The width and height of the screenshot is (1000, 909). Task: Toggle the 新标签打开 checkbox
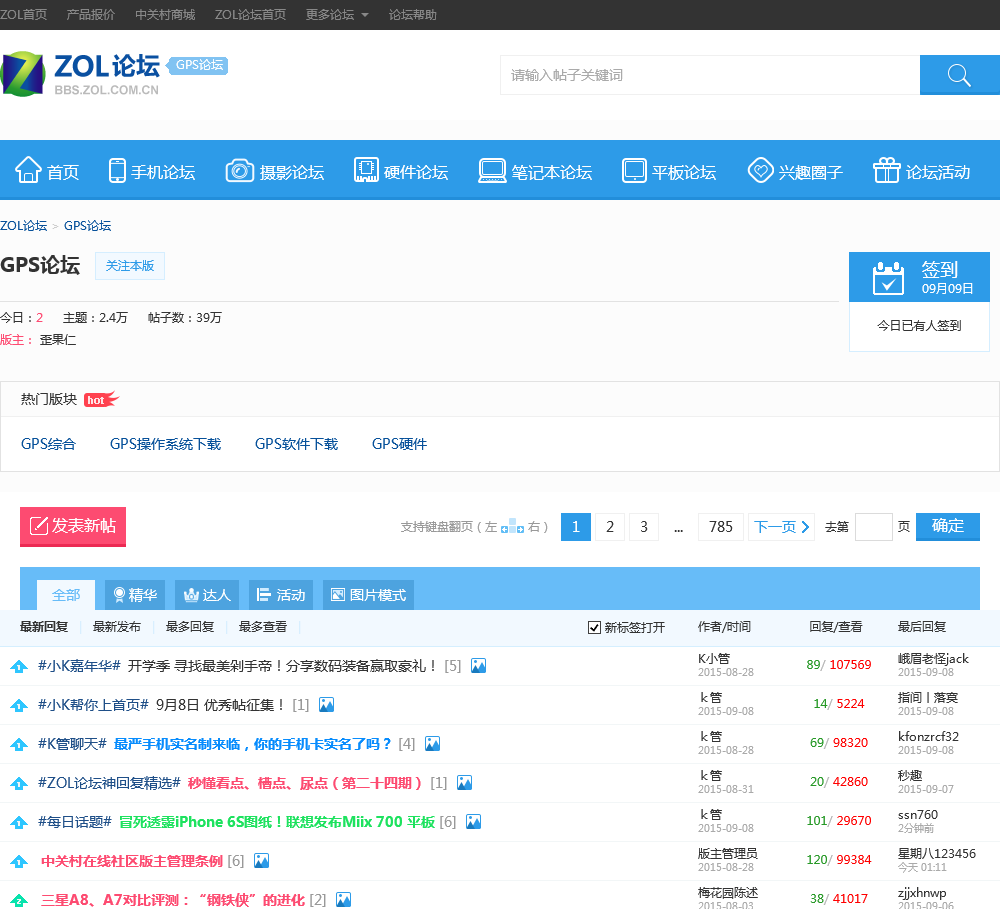[594, 628]
